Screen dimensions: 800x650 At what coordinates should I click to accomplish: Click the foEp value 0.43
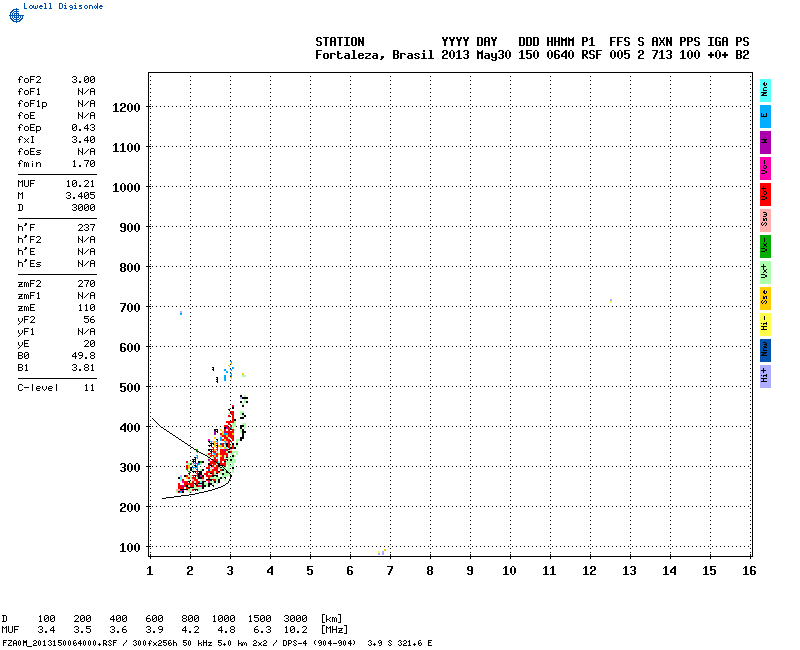pos(83,128)
